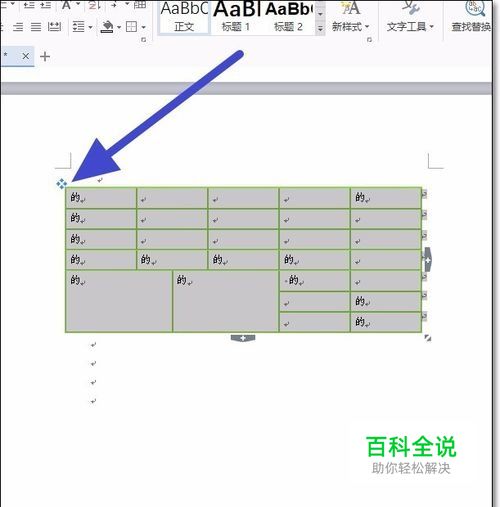This screenshot has width=500, height=507.
Task: Click the 查找替换 label
Action: [x=471, y=26]
